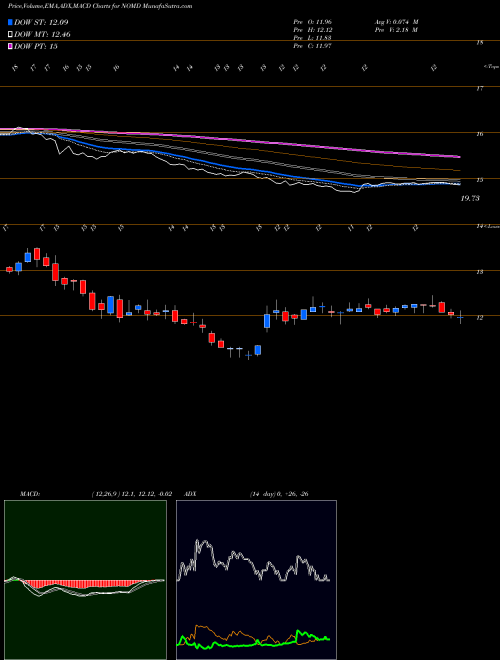Select the 'DOW ST: 12.09' legend text
This screenshot has height=660, width=500.
pos(41,23)
